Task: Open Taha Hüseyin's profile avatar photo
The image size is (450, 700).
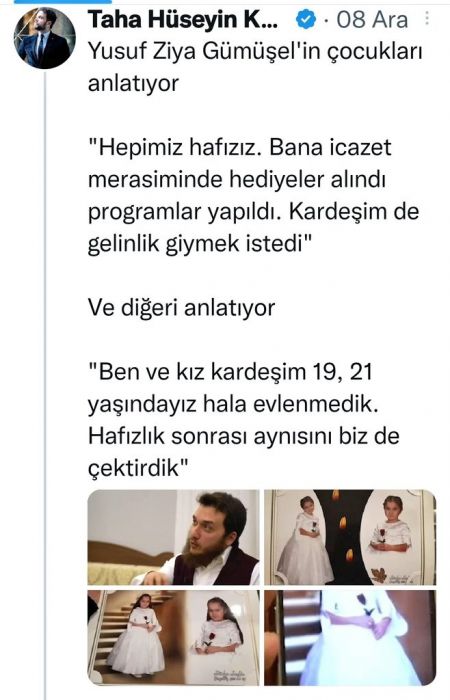Action: 44,38
